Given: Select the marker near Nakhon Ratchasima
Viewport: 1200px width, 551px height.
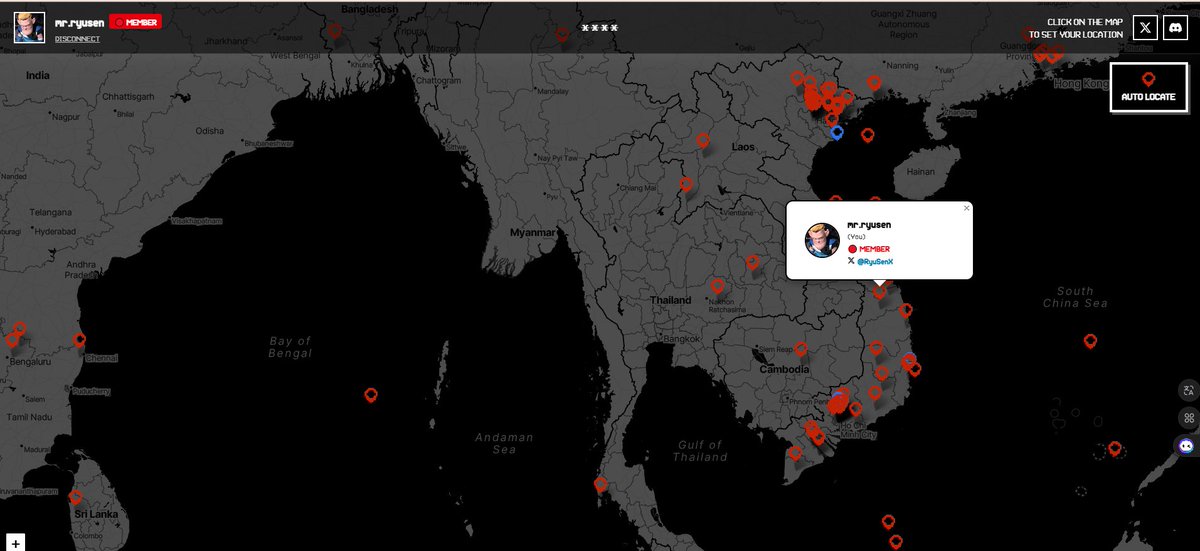Looking at the screenshot, I should click(717, 286).
